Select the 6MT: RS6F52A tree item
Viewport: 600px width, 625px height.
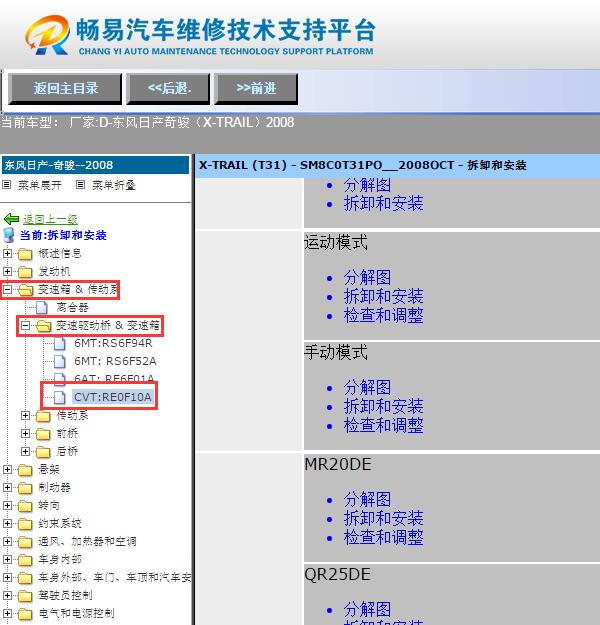[x=115, y=361]
